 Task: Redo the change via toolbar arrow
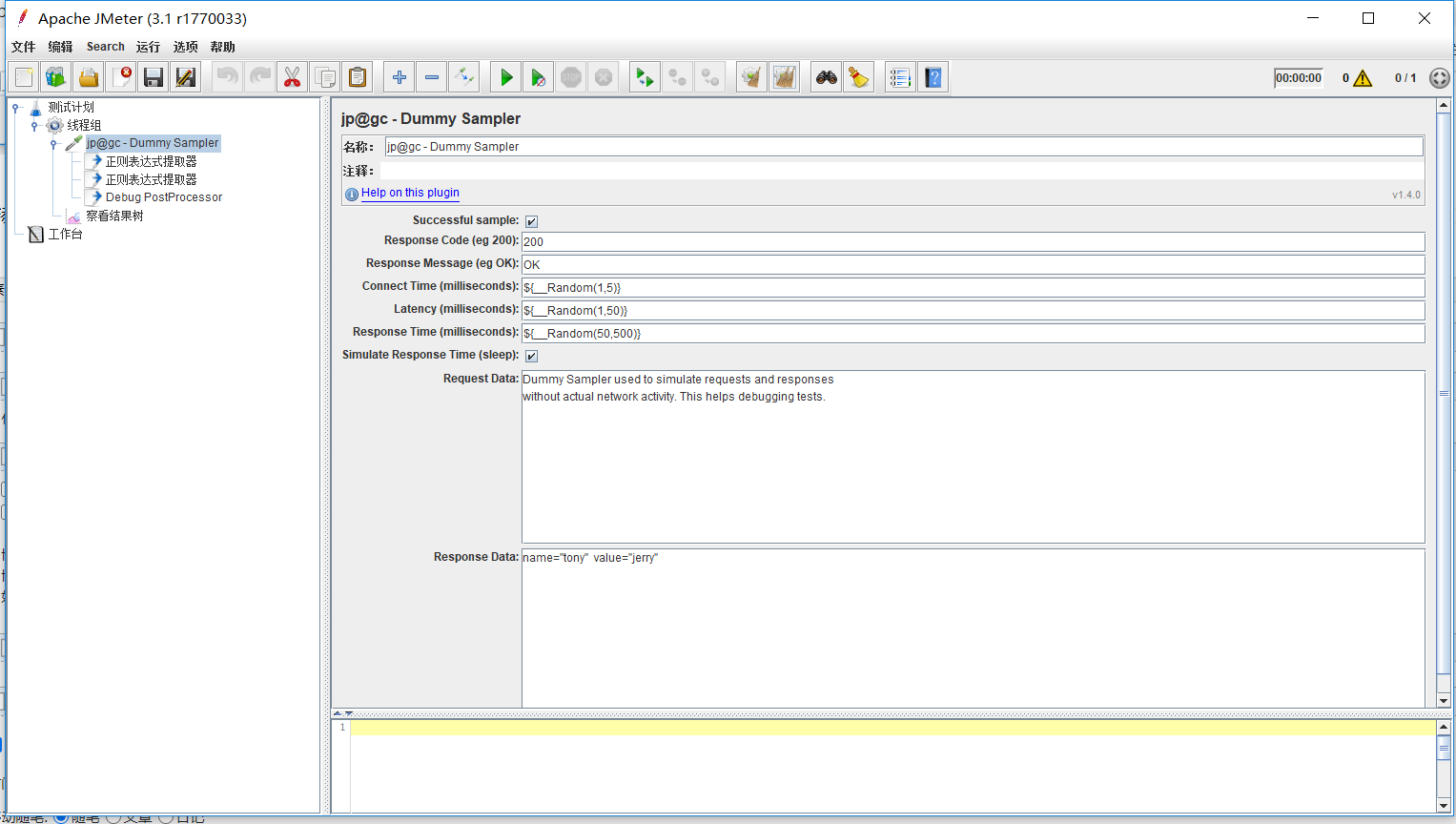click(259, 77)
